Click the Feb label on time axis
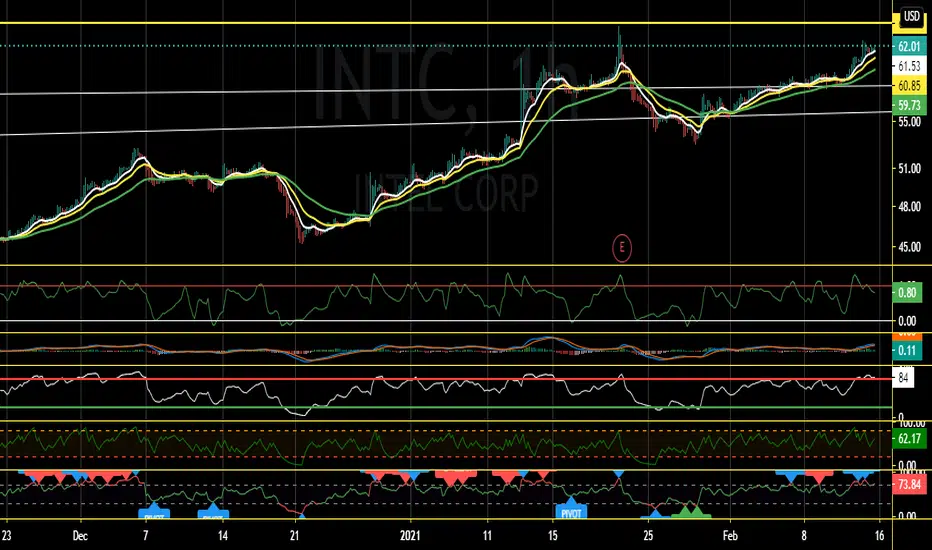 [x=730, y=536]
